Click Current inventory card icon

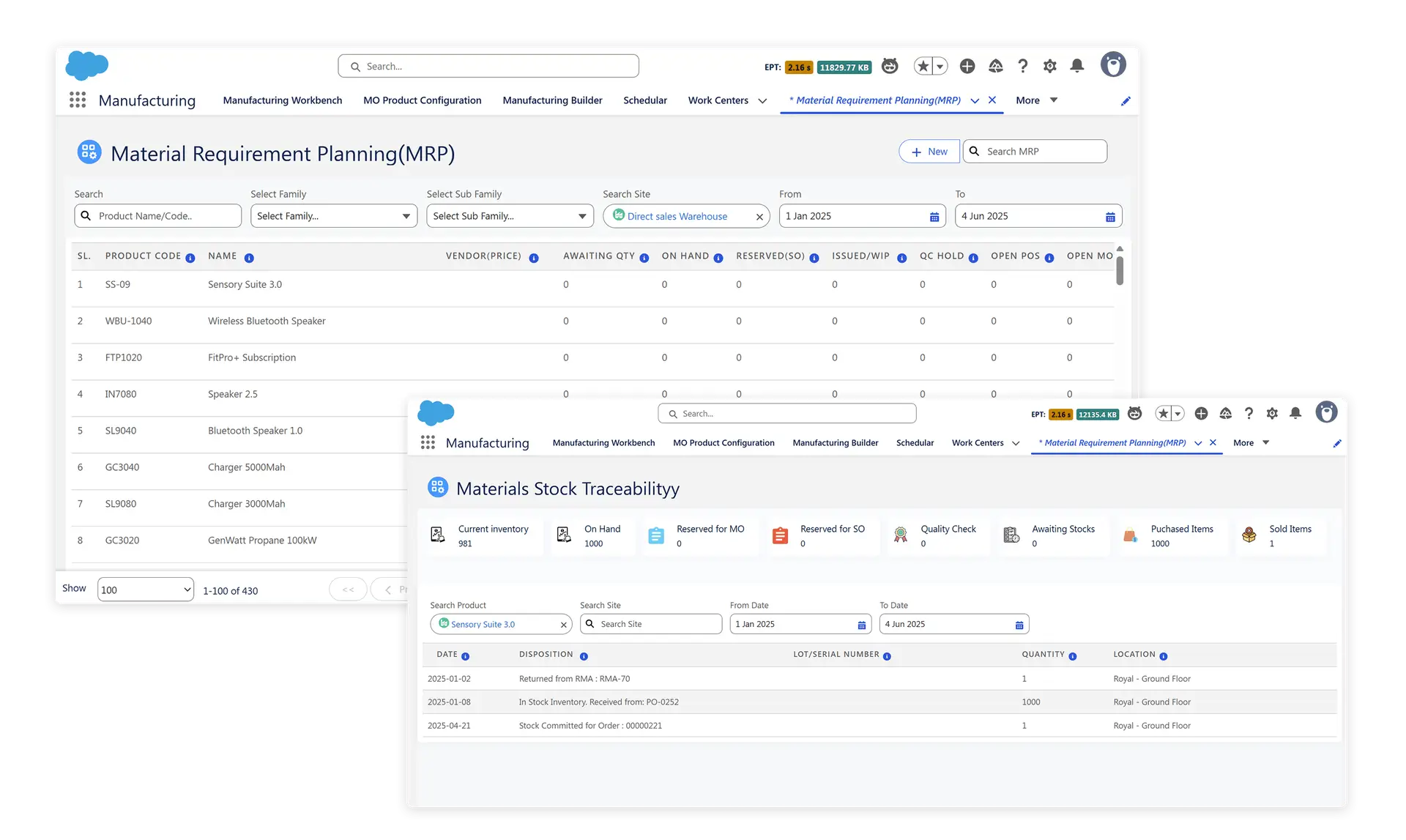[x=438, y=535]
